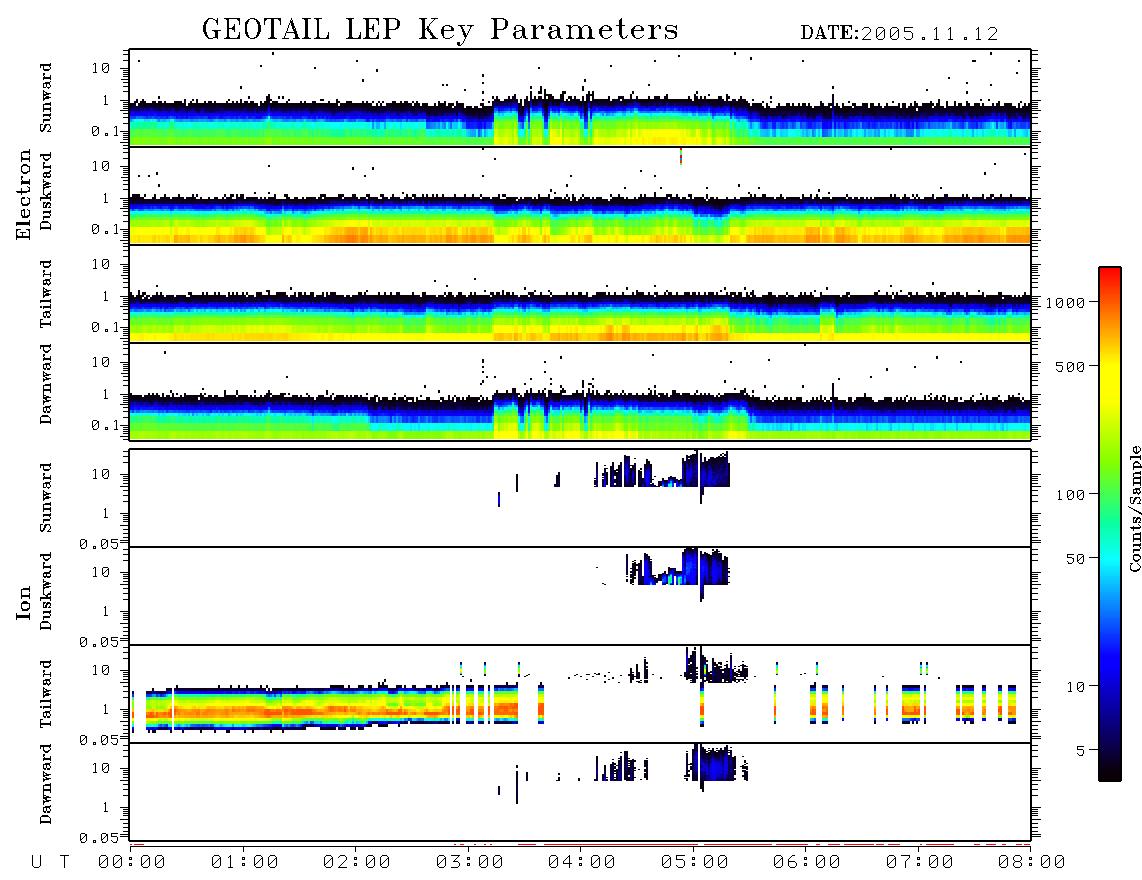Viewport: 1142px width, 880px height.
Task: Click the '50' colorbar tick value
Action: point(1075,559)
